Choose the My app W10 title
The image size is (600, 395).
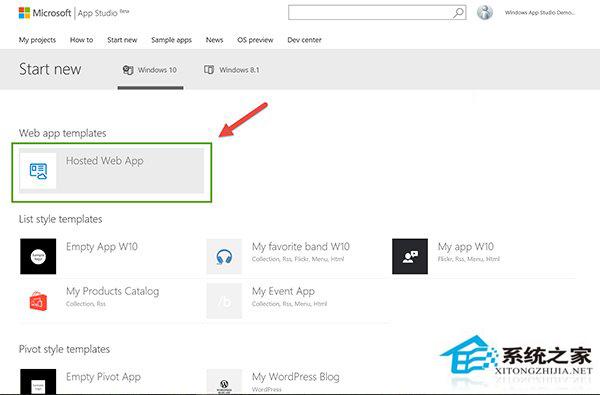pos(466,246)
